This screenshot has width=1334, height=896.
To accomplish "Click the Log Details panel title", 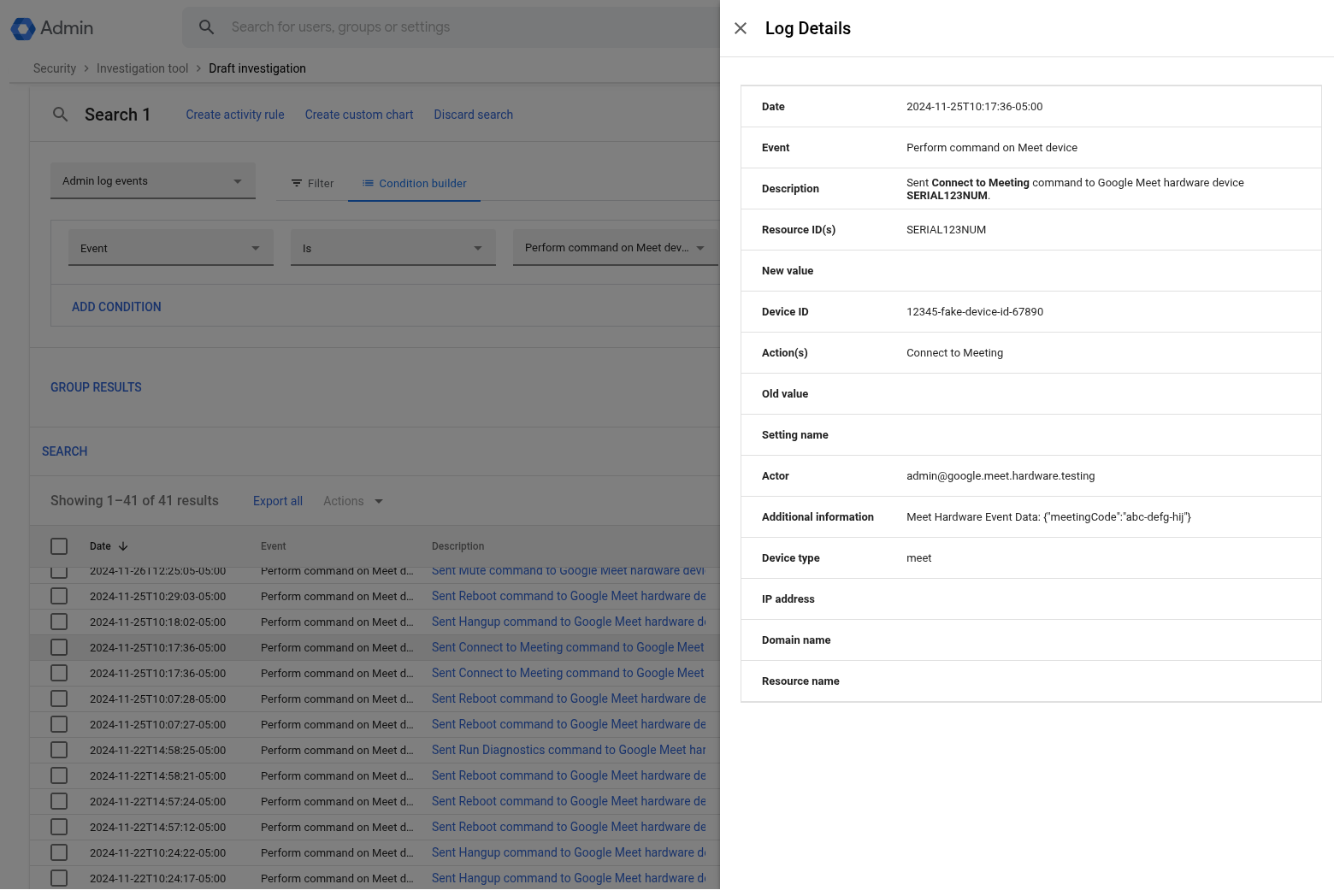I will (808, 28).
